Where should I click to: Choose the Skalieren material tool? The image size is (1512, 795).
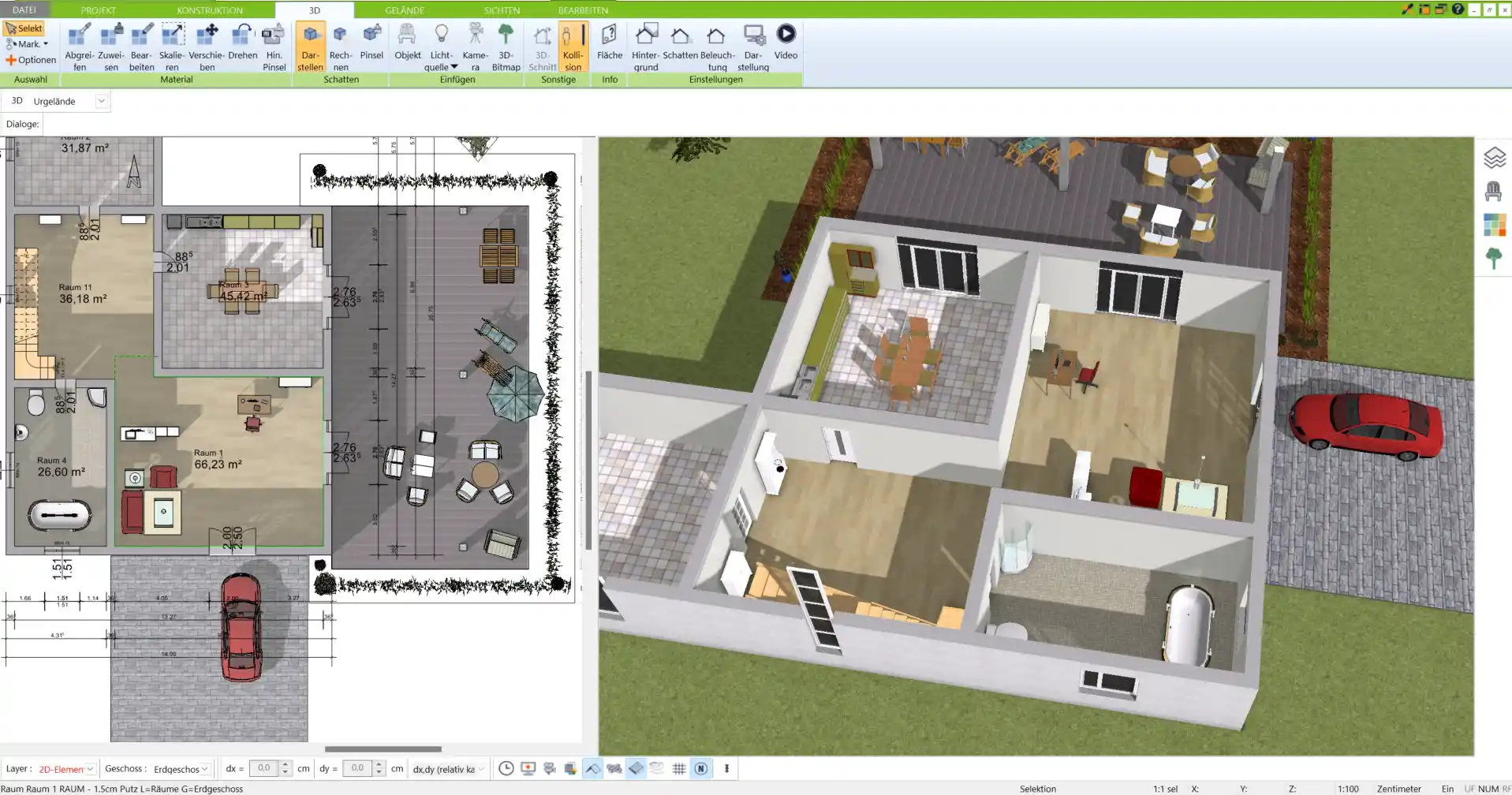(x=172, y=47)
